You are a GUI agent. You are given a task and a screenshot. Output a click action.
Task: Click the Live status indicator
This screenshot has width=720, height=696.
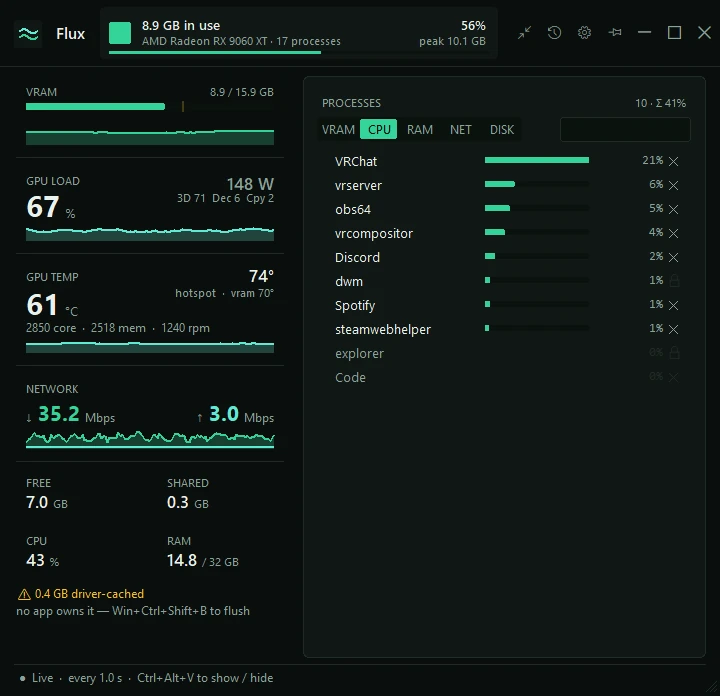[x=37, y=678]
